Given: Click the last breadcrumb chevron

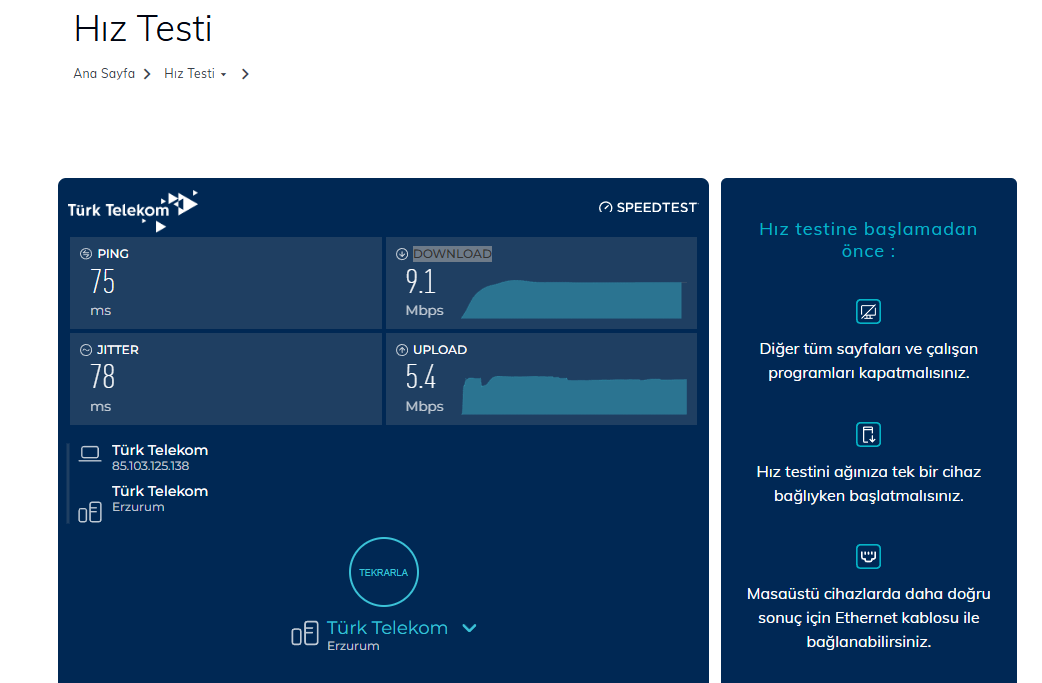Looking at the screenshot, I should pyautogui.click(x=245, y=74).
